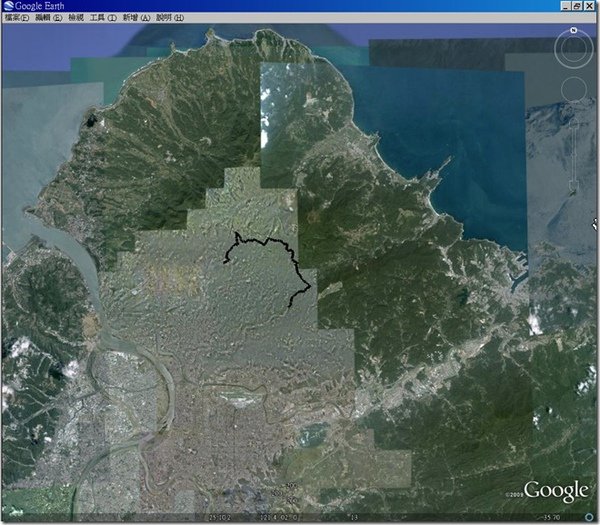Screen dimensions: 600x525
Task: Restore down the Google Earth window
Action: [x=577, y=6]
